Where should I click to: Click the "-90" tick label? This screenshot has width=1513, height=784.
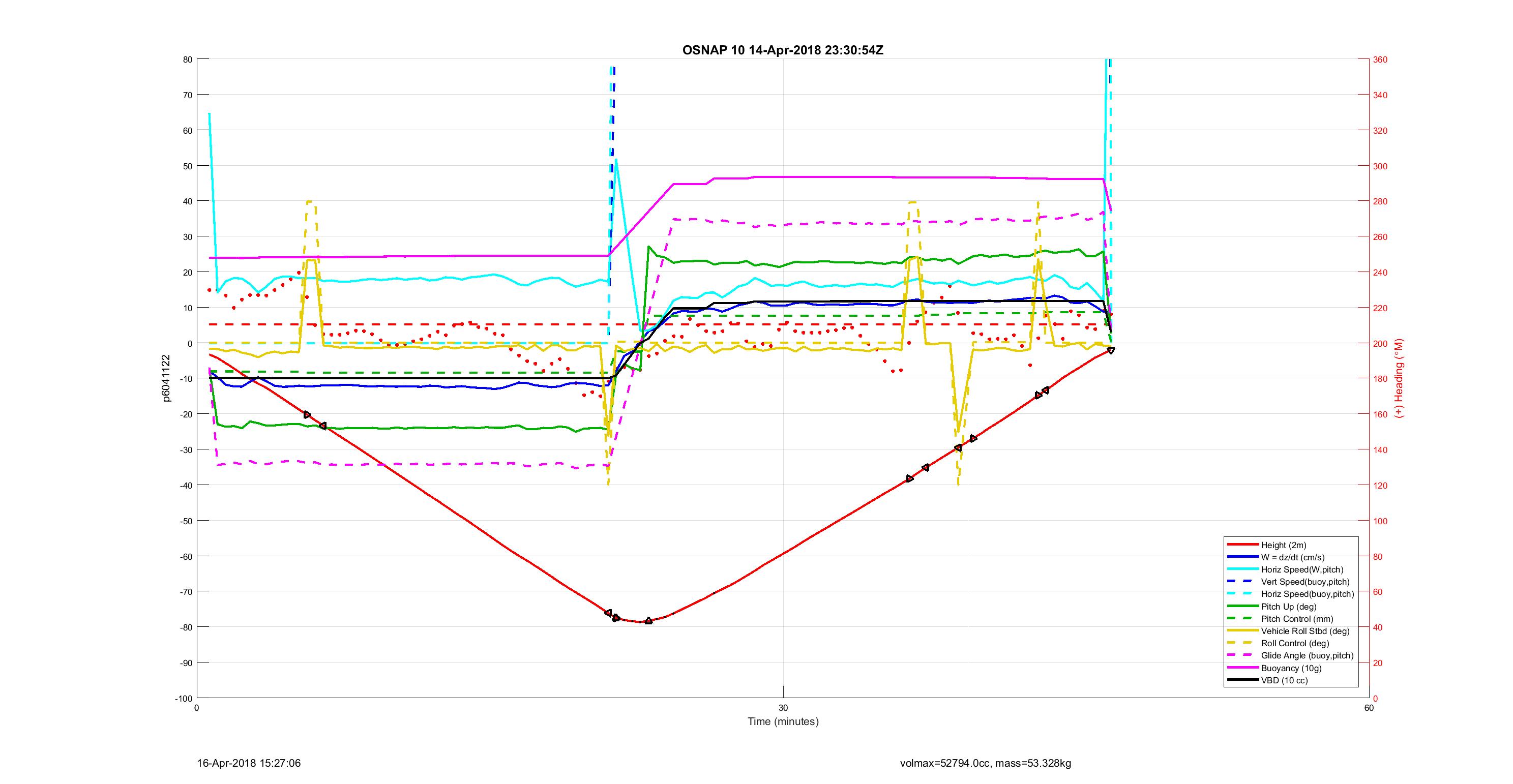tap(186, 662)
